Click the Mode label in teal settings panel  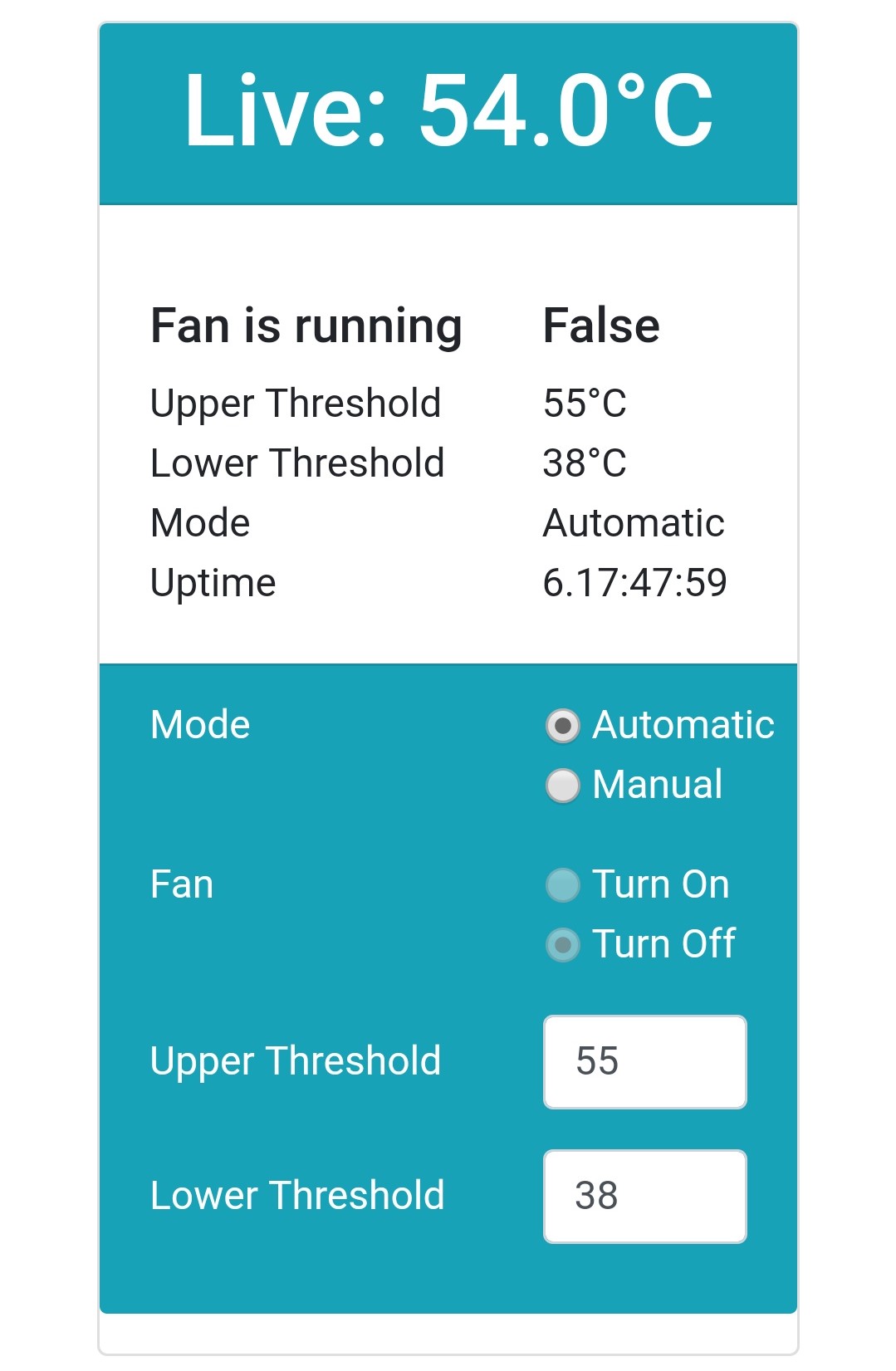point(200,725)
